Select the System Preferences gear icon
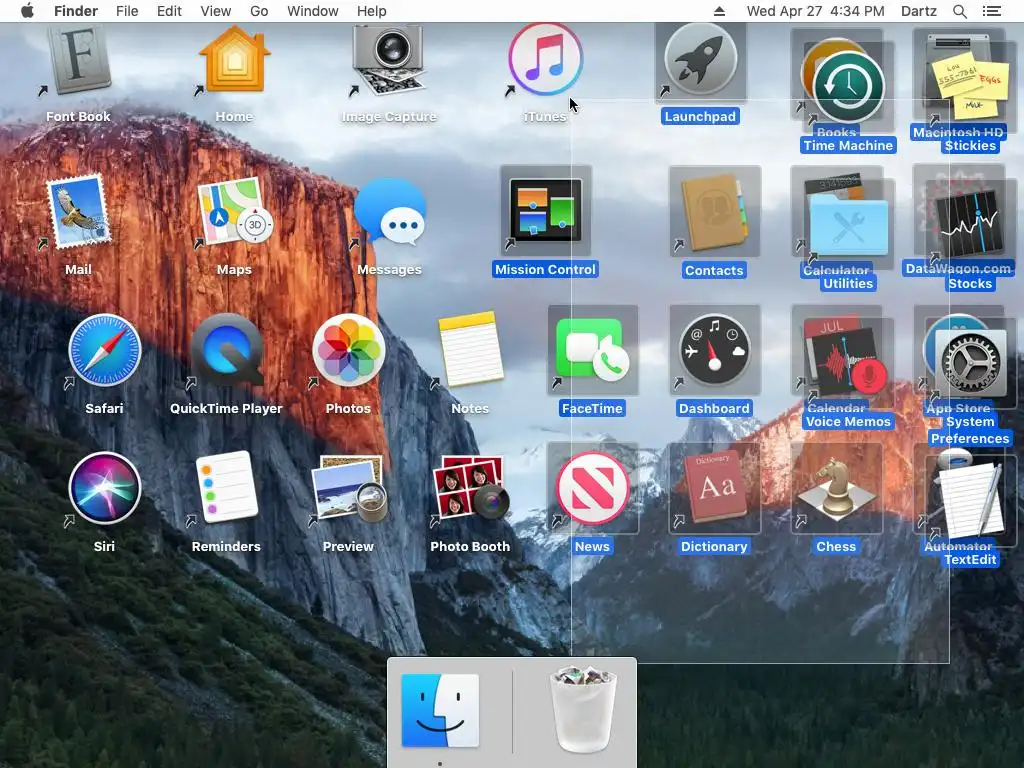 970,362
